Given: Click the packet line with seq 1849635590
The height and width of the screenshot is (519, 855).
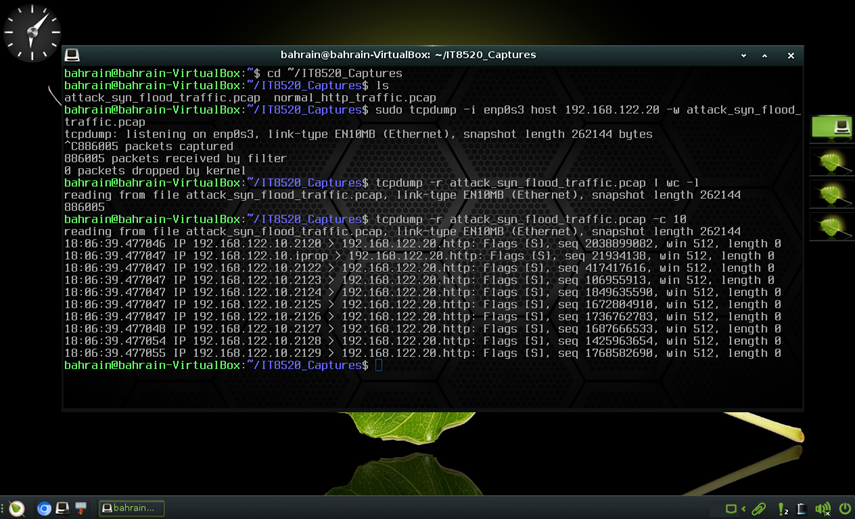Looking at the screenshot, I should [x=423, y=292].
